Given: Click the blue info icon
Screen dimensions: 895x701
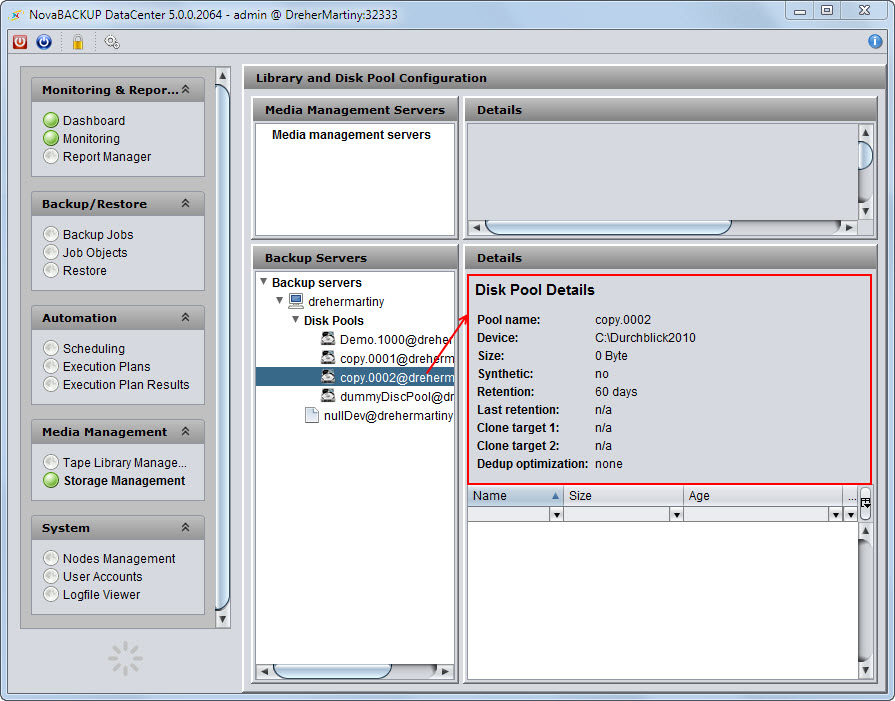Looking at the screenshot, I should pyautogui.click(x=875, y=41).
